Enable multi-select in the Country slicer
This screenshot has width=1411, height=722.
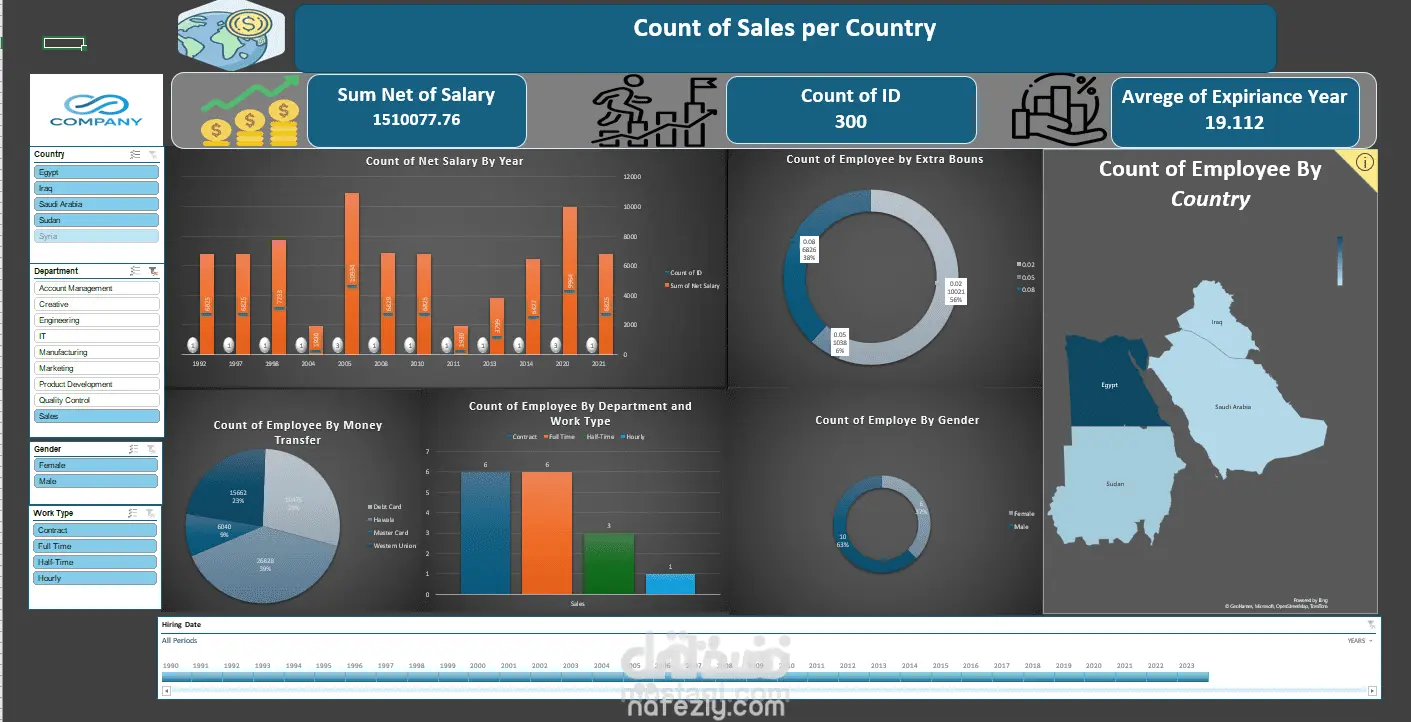coord(135,155)
